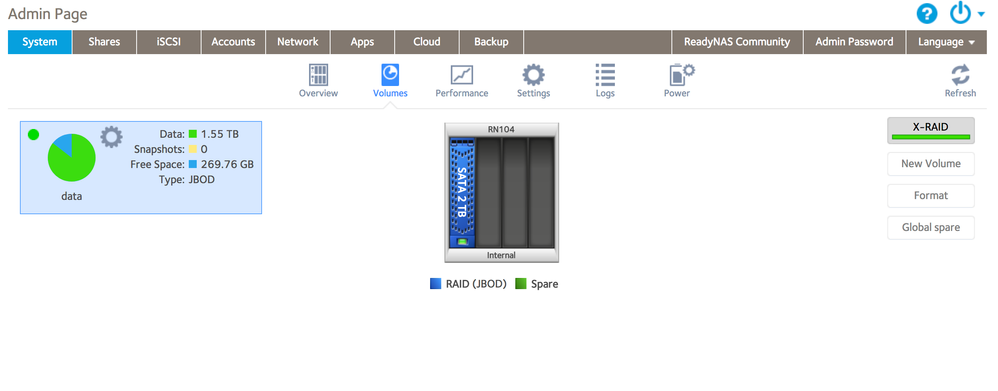Click the green Spare legend swatch
This screenshot has height=391, width=998.
click(521, 284)
